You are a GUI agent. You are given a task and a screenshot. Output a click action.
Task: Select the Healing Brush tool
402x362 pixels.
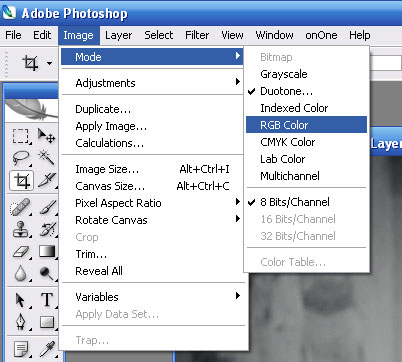tap(21, 207)
